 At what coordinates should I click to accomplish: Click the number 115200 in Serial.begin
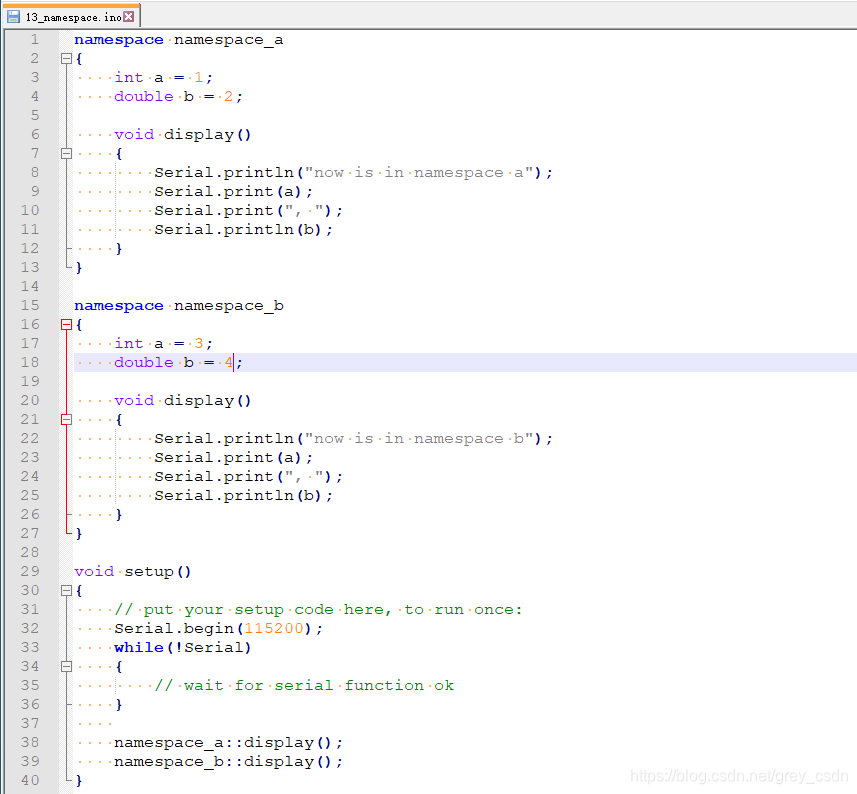(x=273, y=628)
